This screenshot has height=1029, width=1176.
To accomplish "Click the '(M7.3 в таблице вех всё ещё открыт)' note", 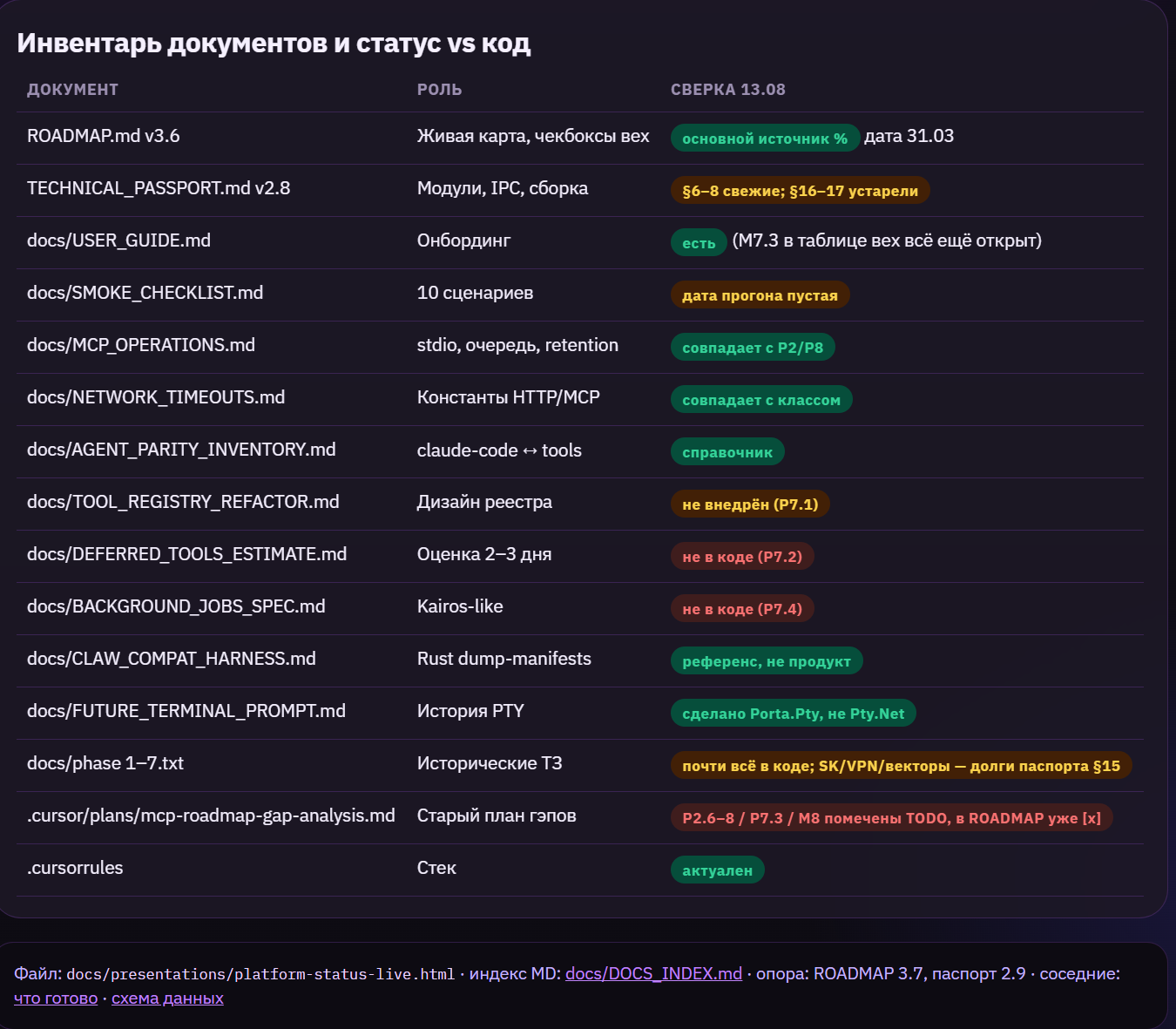I will click(887, 240).
